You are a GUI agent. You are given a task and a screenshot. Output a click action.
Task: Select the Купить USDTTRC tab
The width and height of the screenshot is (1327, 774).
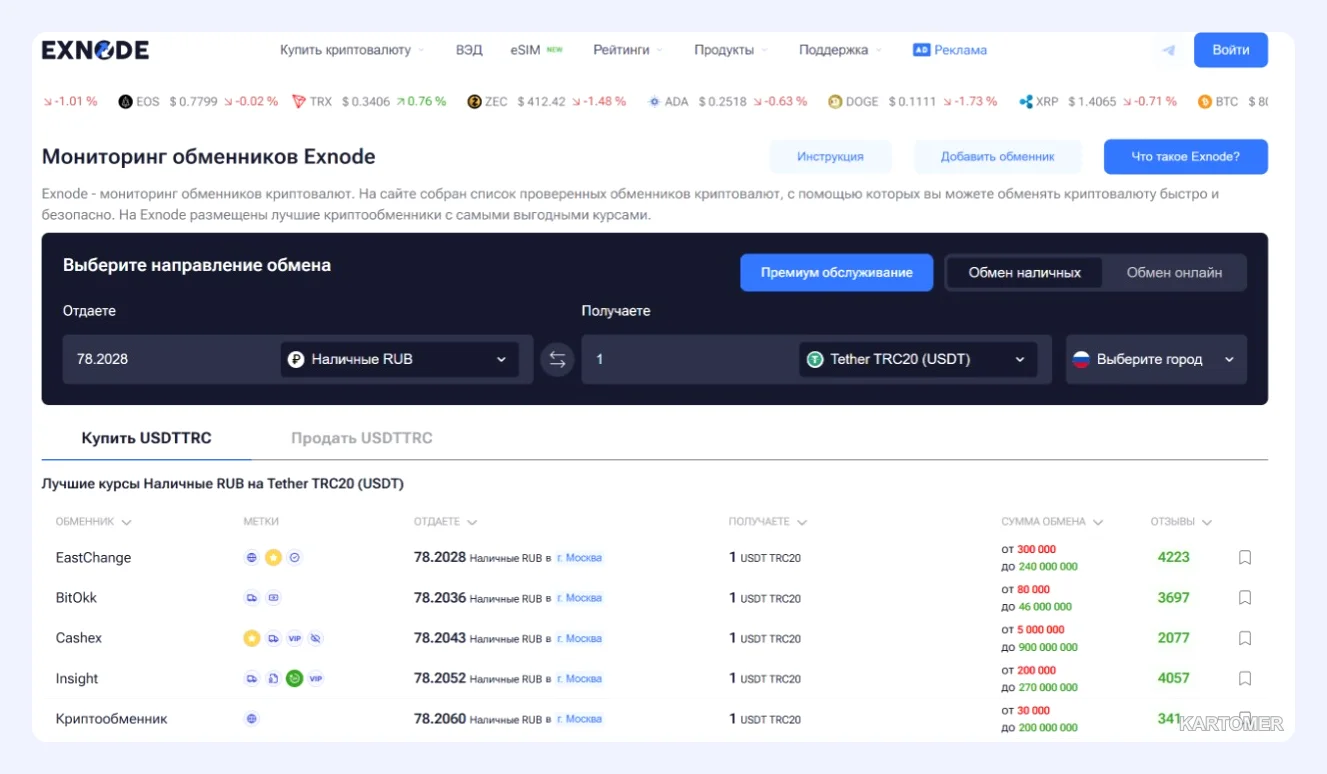tap(147, 438)
